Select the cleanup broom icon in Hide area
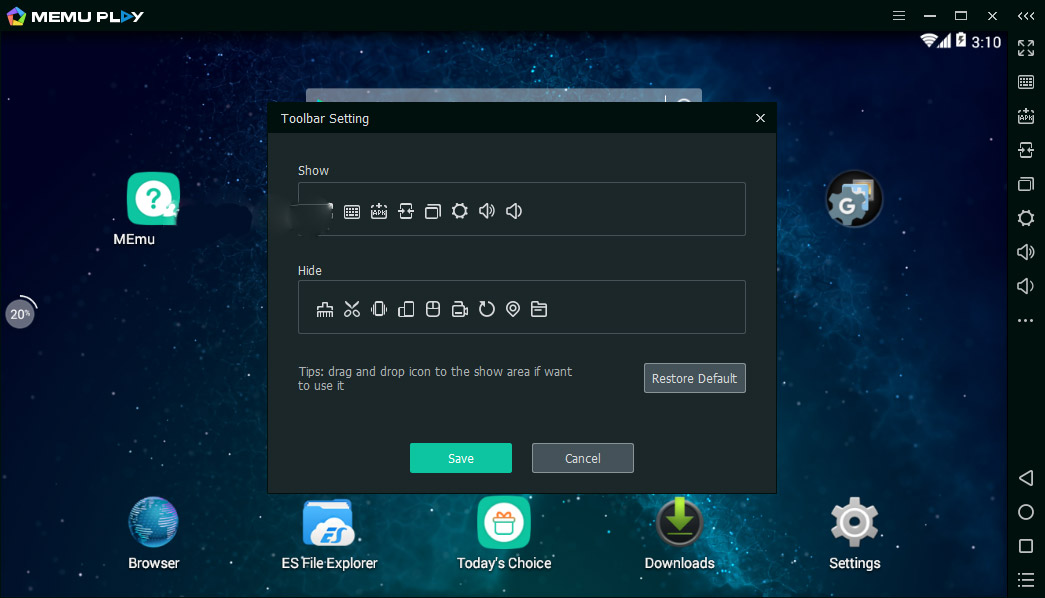This screenshot has width=1045, height=598. point(325,309)
